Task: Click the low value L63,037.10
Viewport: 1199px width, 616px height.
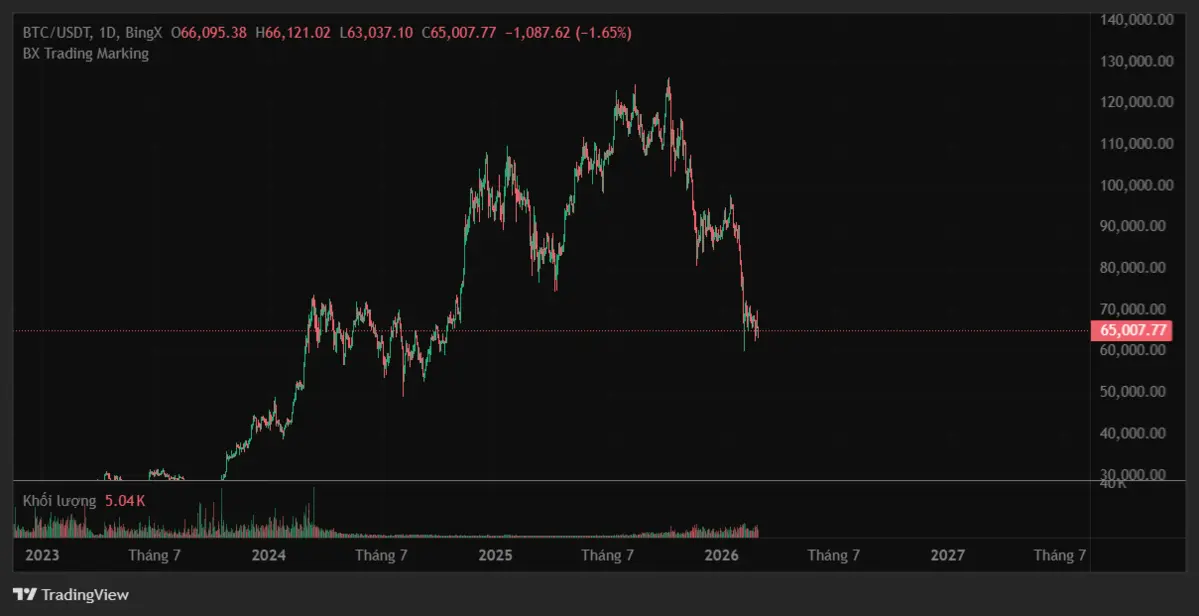Action: 376,32
